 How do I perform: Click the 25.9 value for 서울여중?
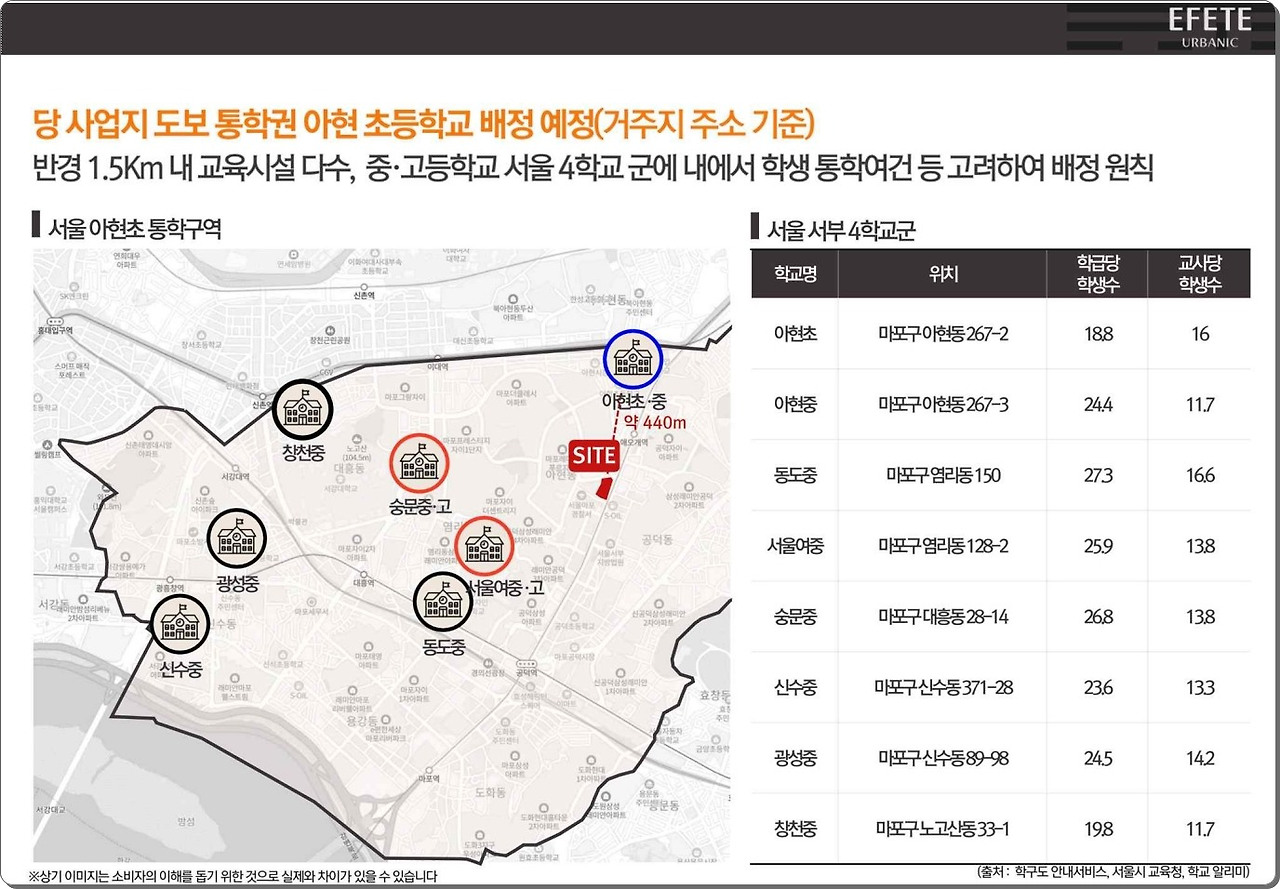pos(1098,546)
